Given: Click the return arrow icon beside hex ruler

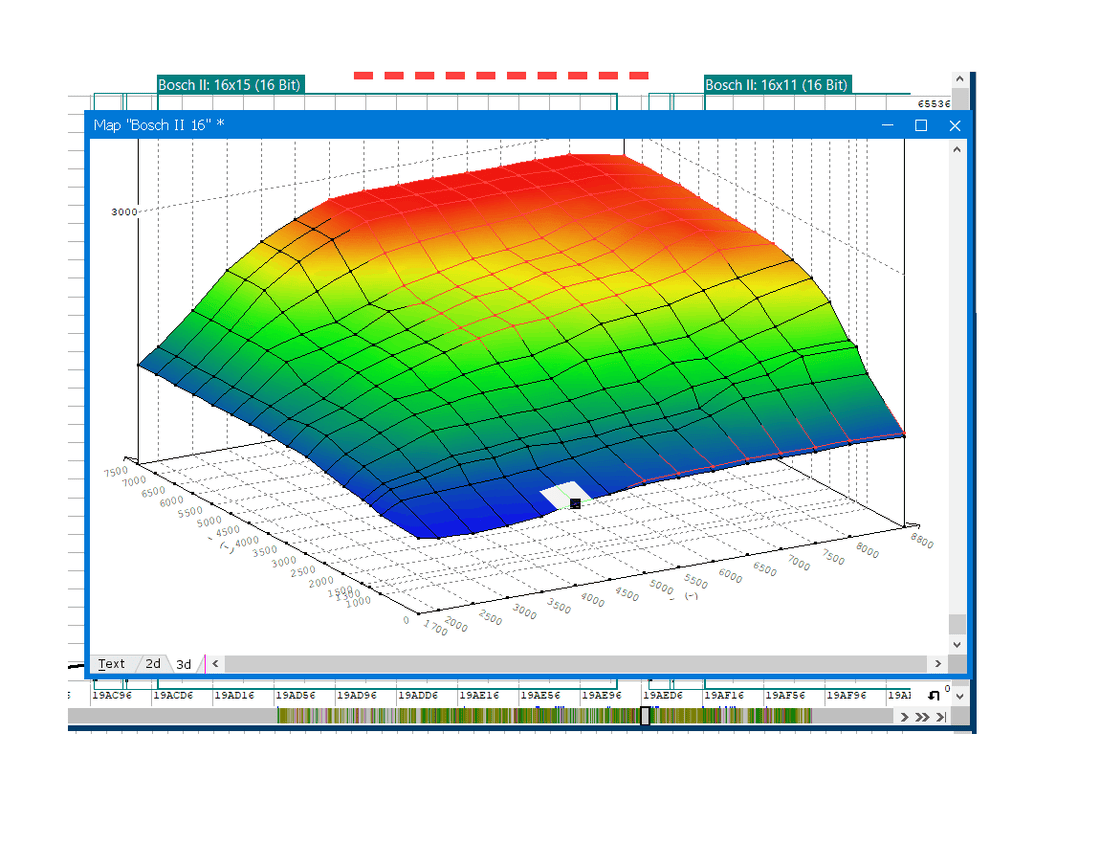Looking at the screenshot, I should (933, 695).
